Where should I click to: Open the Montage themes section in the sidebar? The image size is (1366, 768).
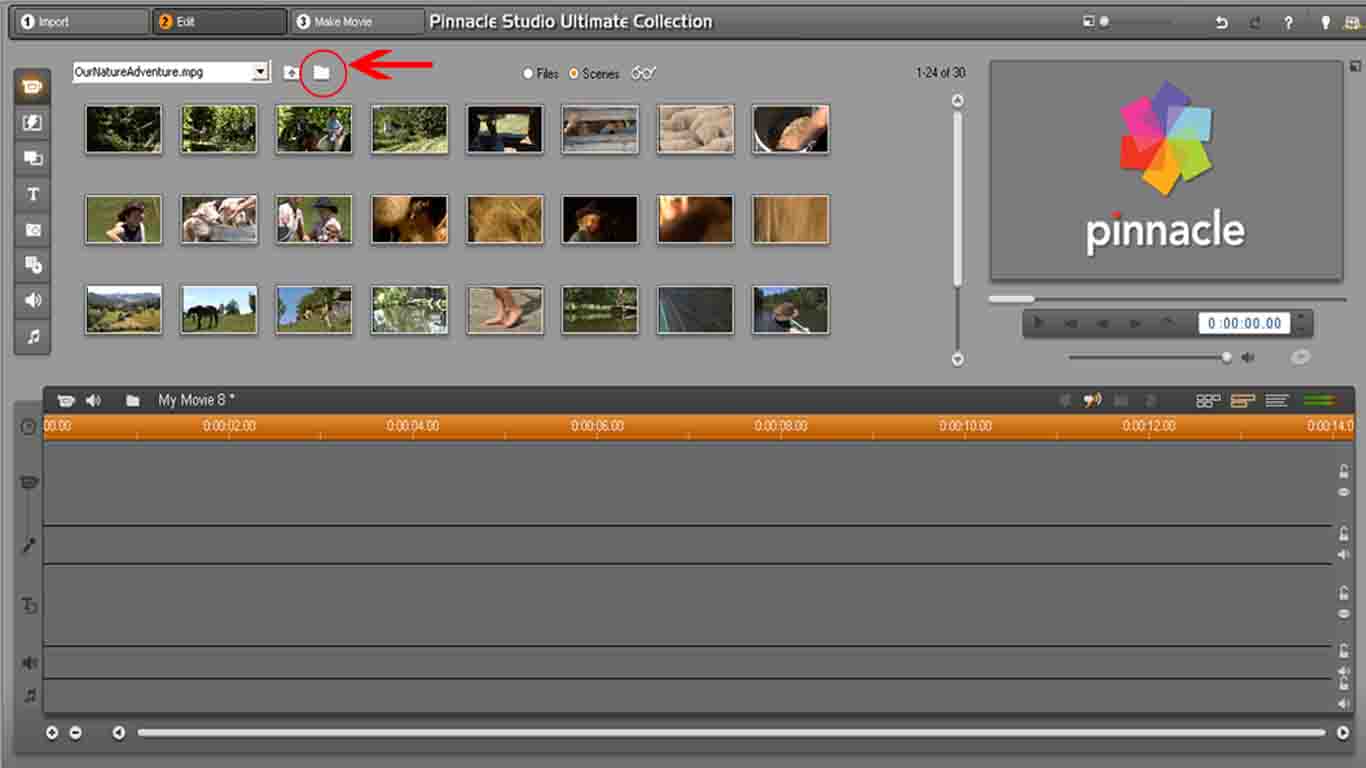(32, 158)
